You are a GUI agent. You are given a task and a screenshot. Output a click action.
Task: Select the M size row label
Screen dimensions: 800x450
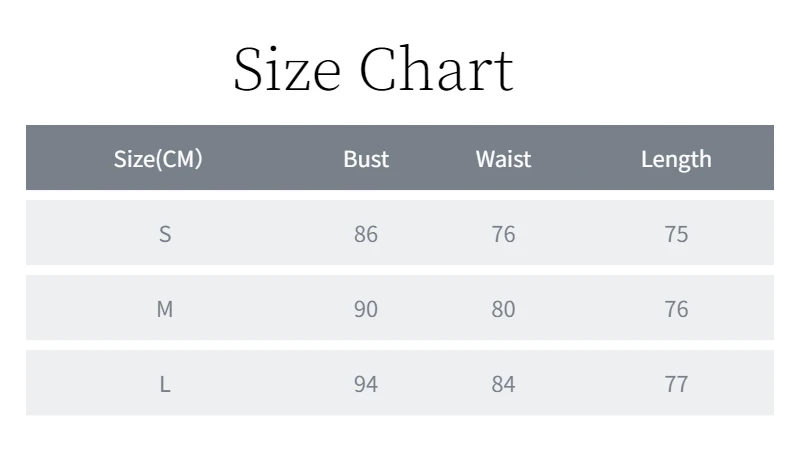click(x=165, y=309)
